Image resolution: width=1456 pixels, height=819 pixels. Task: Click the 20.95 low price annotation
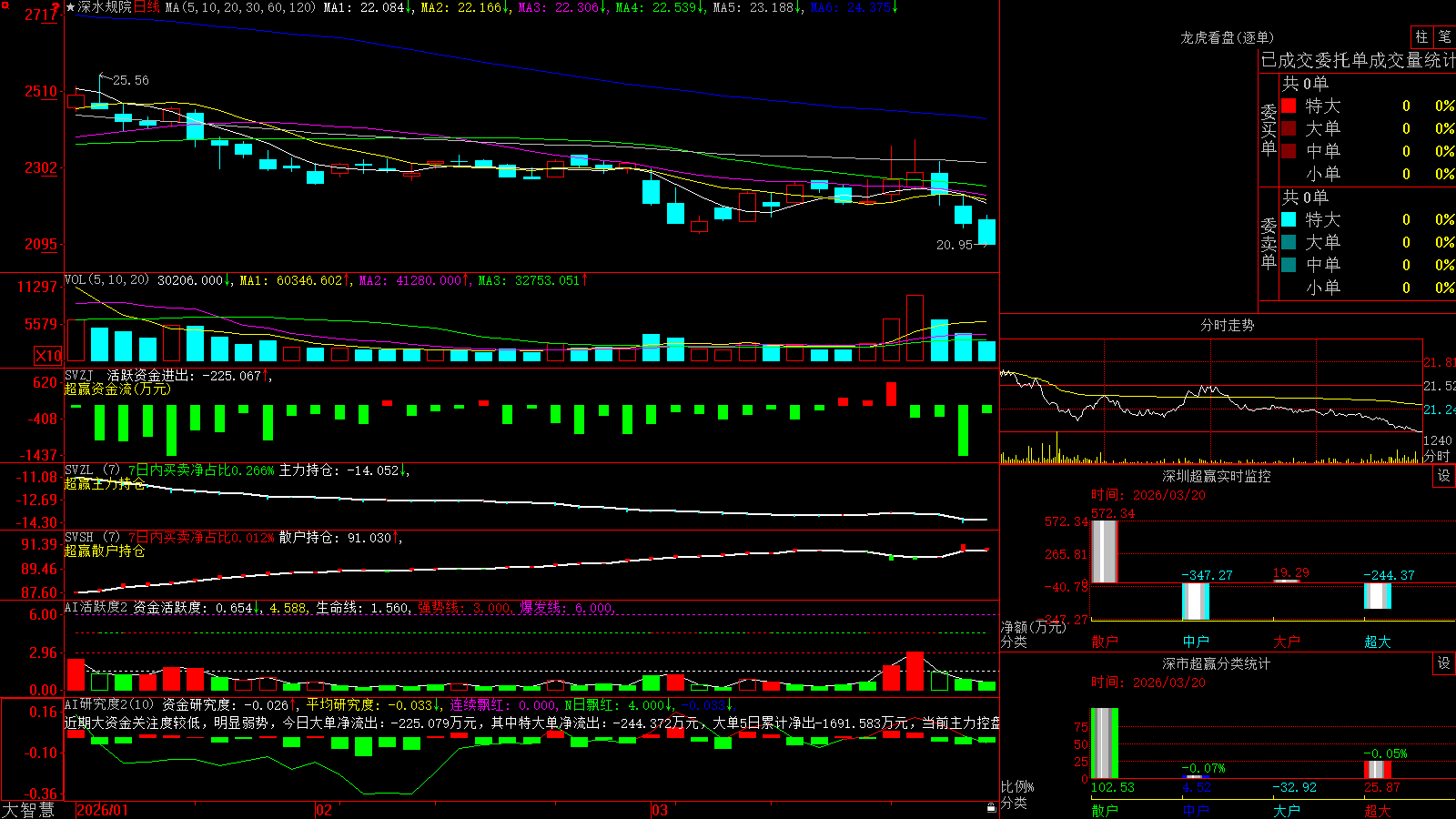pos(955,245)
